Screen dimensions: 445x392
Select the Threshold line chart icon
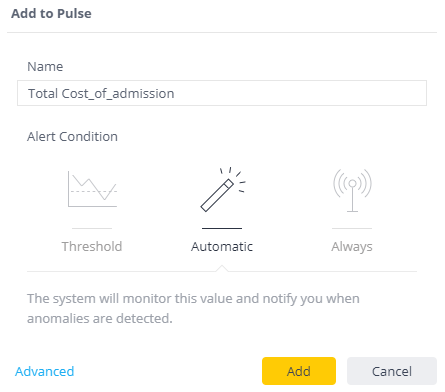pyautogui.click(x=92, y=189)
